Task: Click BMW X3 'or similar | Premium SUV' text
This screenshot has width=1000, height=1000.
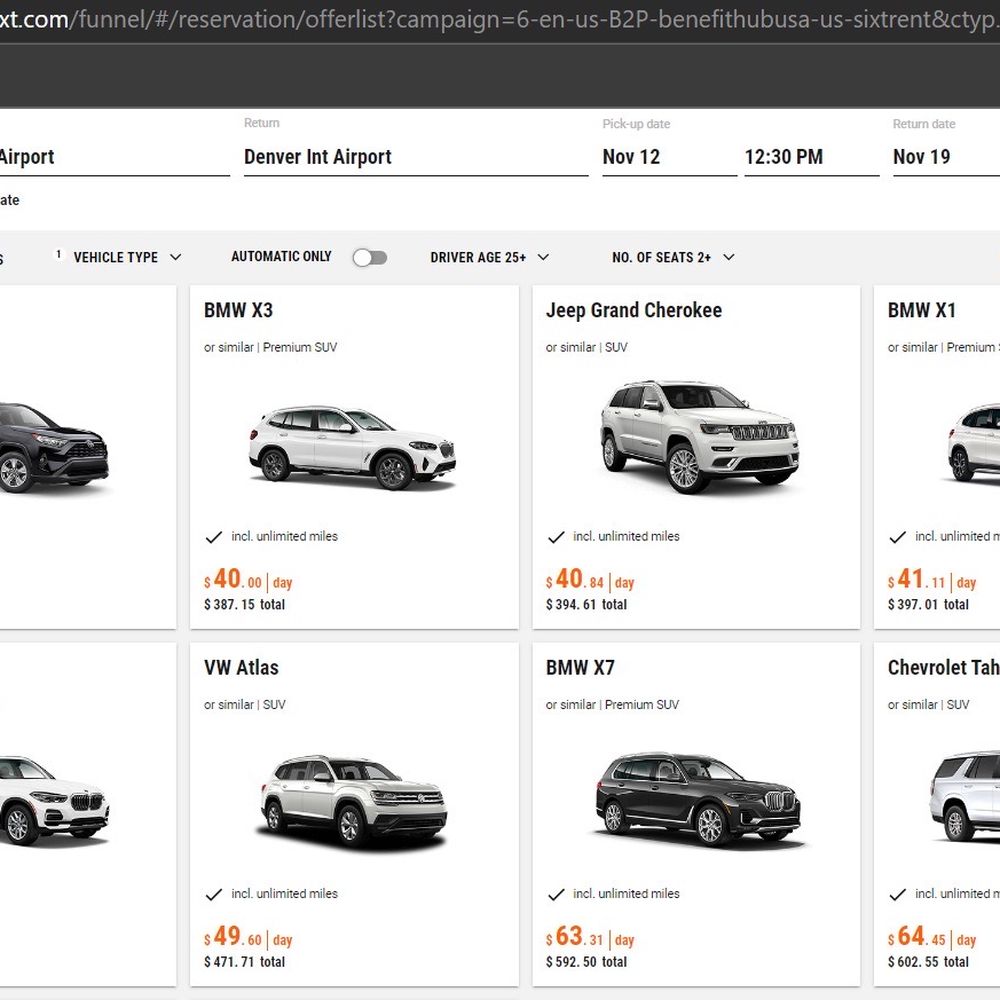Action: (270, 348)
